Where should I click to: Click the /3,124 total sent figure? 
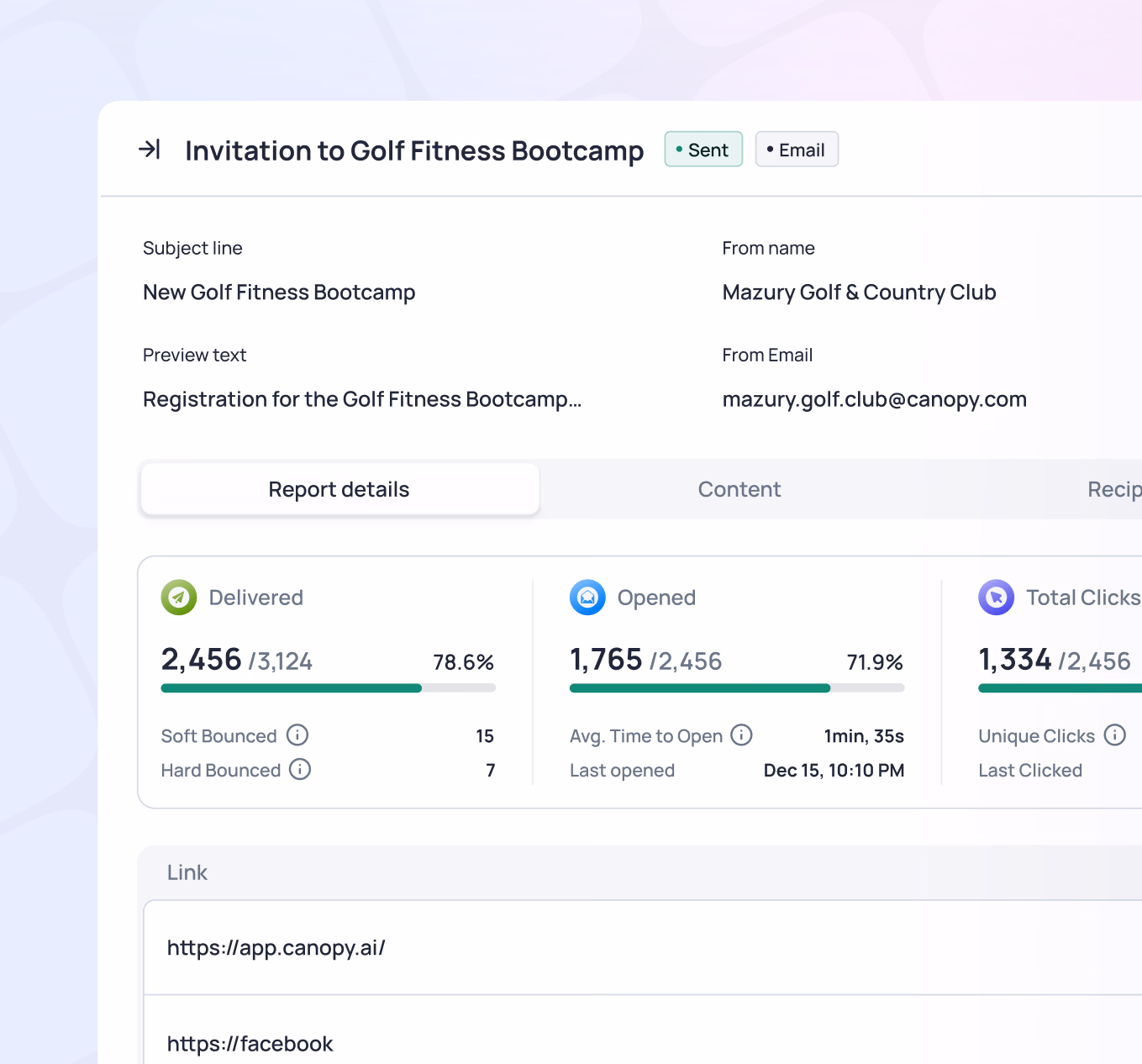(281, 662)
